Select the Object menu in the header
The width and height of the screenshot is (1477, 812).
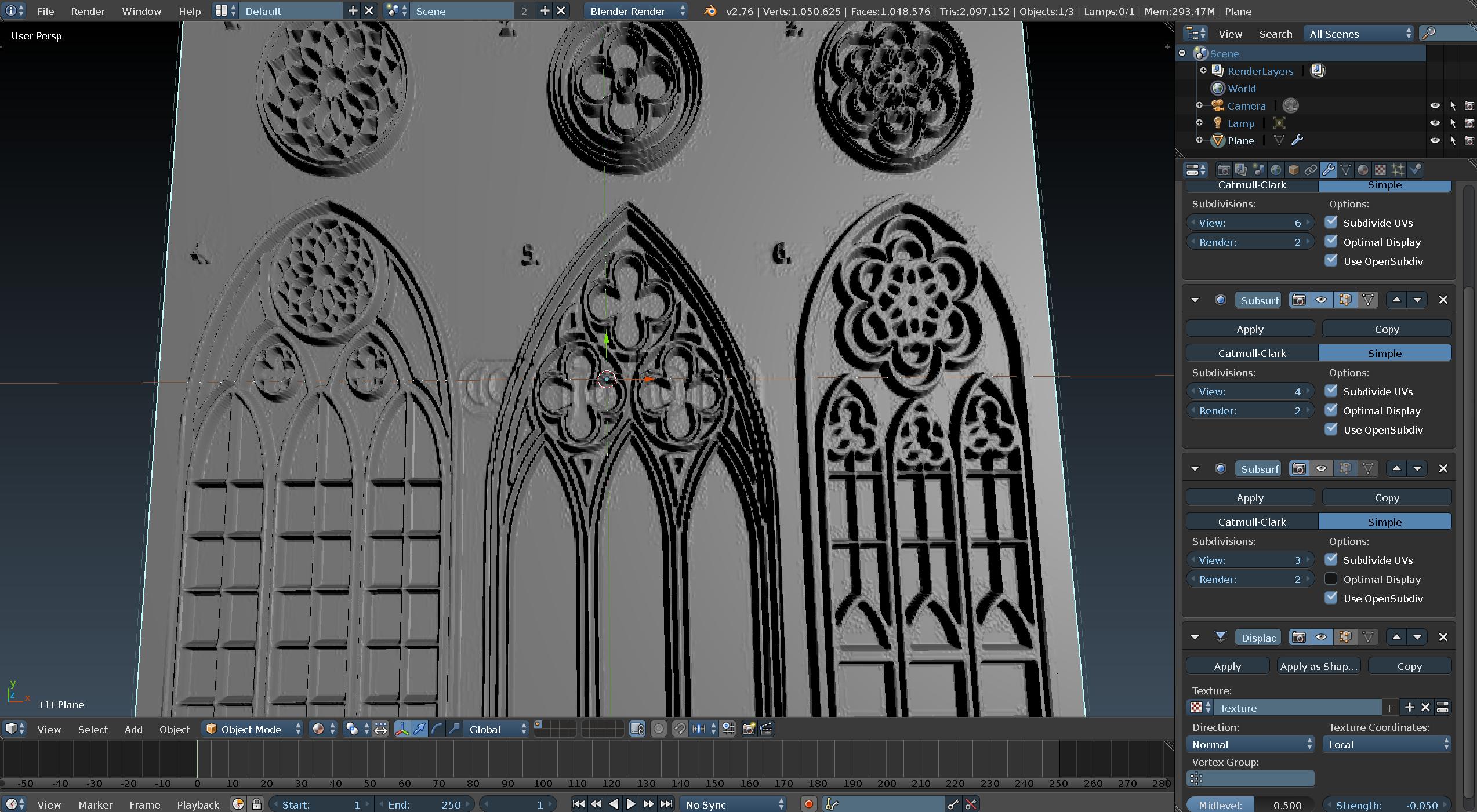tap(174, 729)
